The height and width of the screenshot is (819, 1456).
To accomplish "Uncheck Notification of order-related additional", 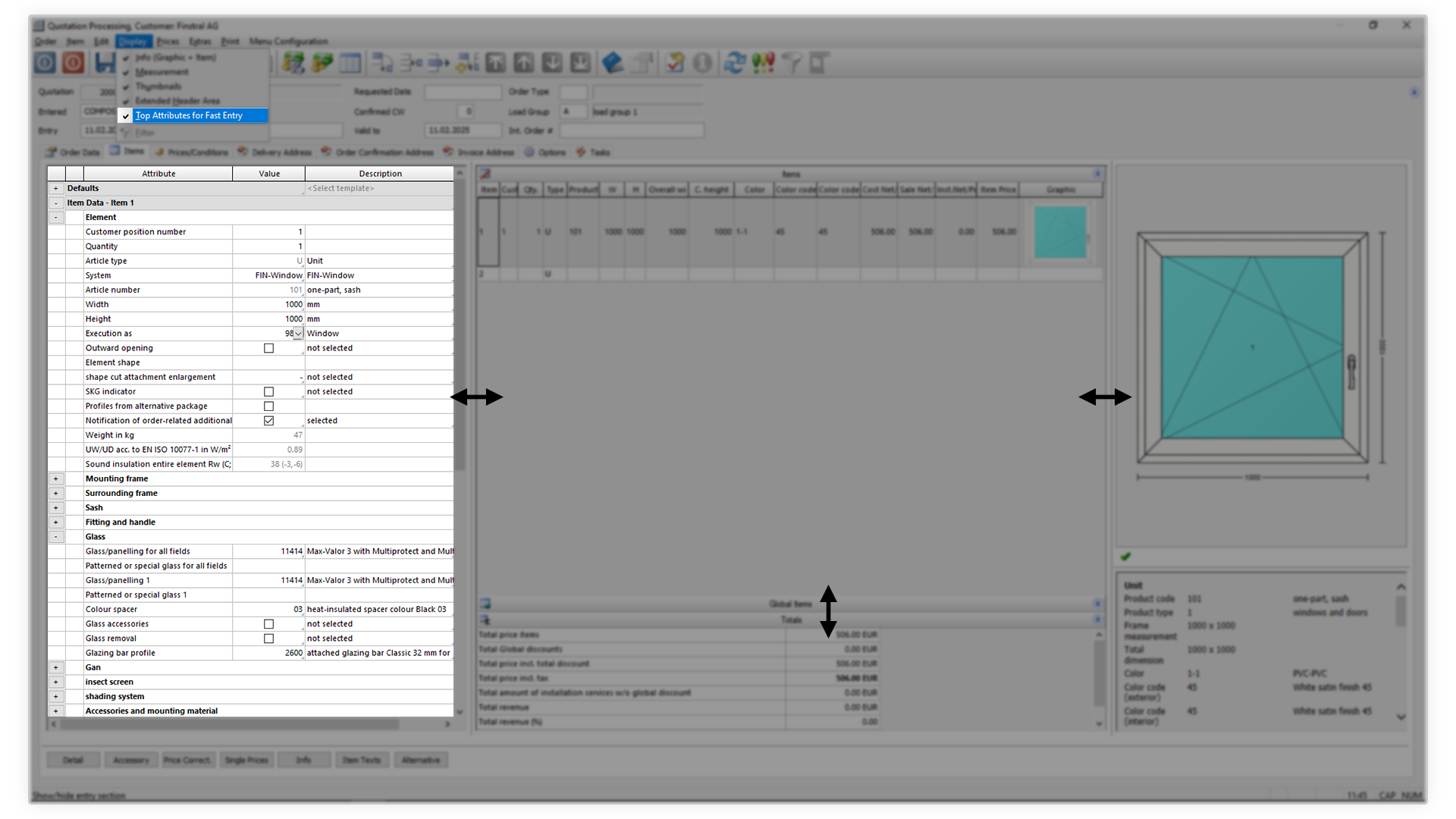I will point(268,421).
